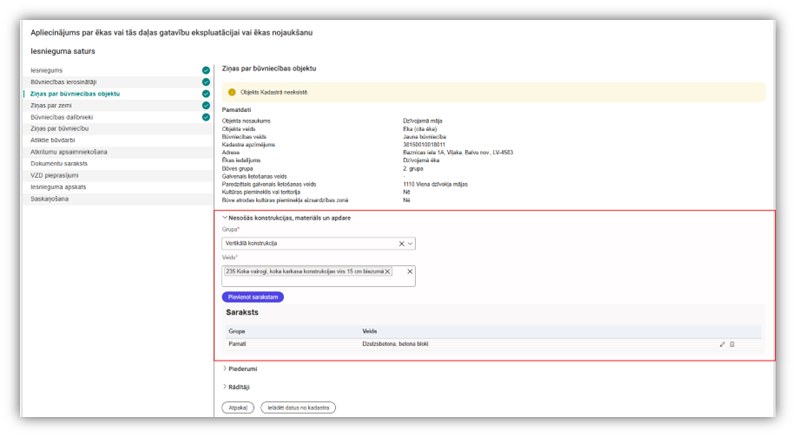Click the edit pencil icon for Pamati row

pos(722,344)
